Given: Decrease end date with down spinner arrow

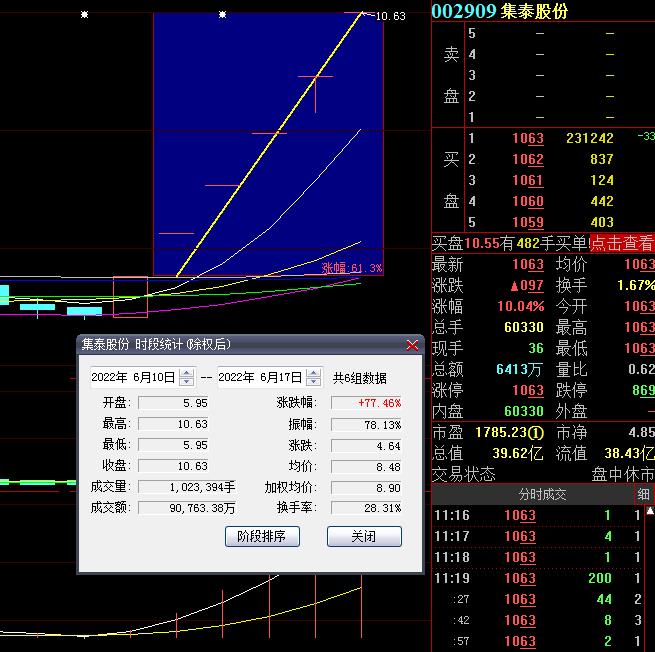Looking at the screenshot, I should pos(314,382).
